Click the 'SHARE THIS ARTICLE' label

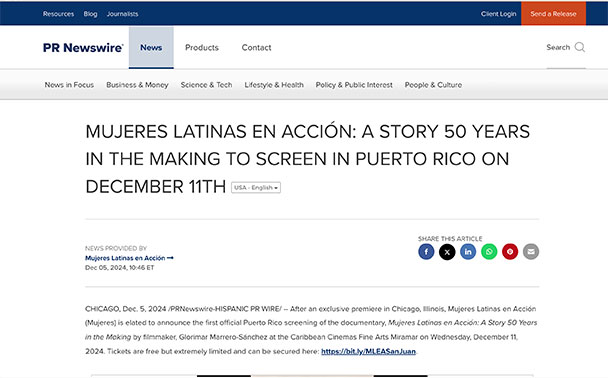click(x=450, y=238)
